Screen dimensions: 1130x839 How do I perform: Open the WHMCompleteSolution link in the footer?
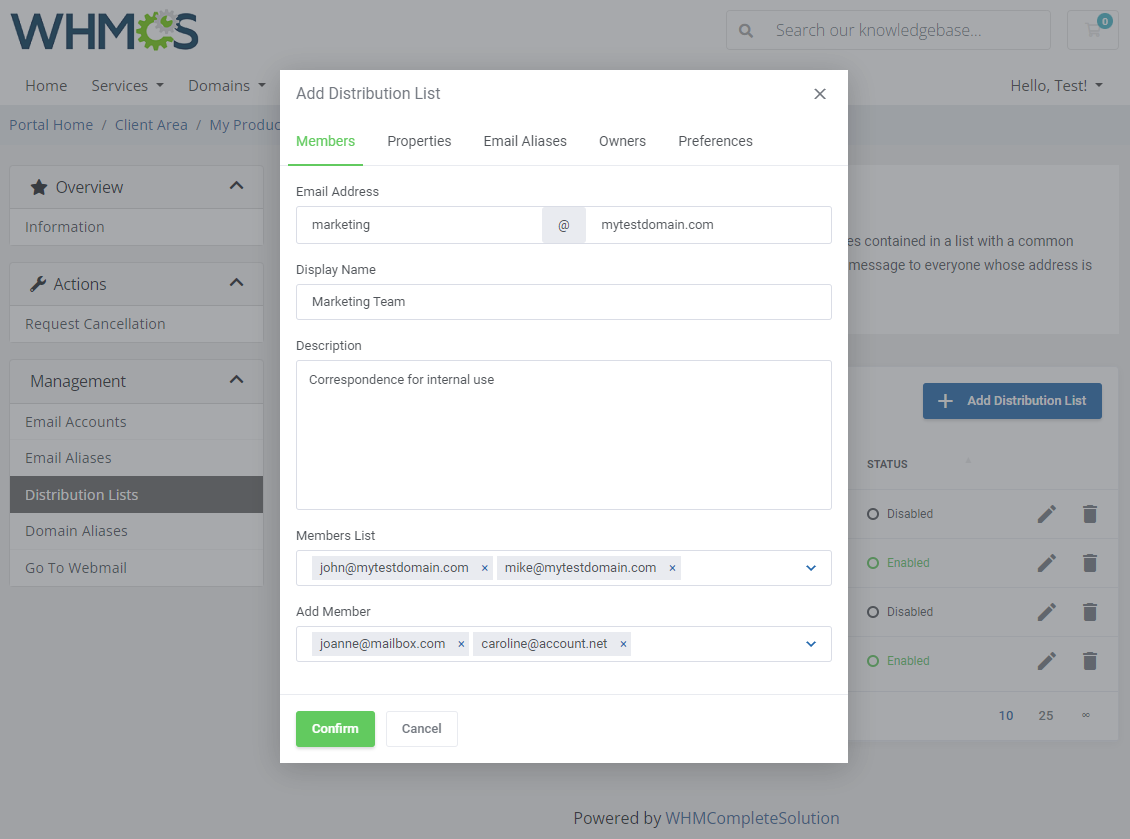[x=752, y=818]
